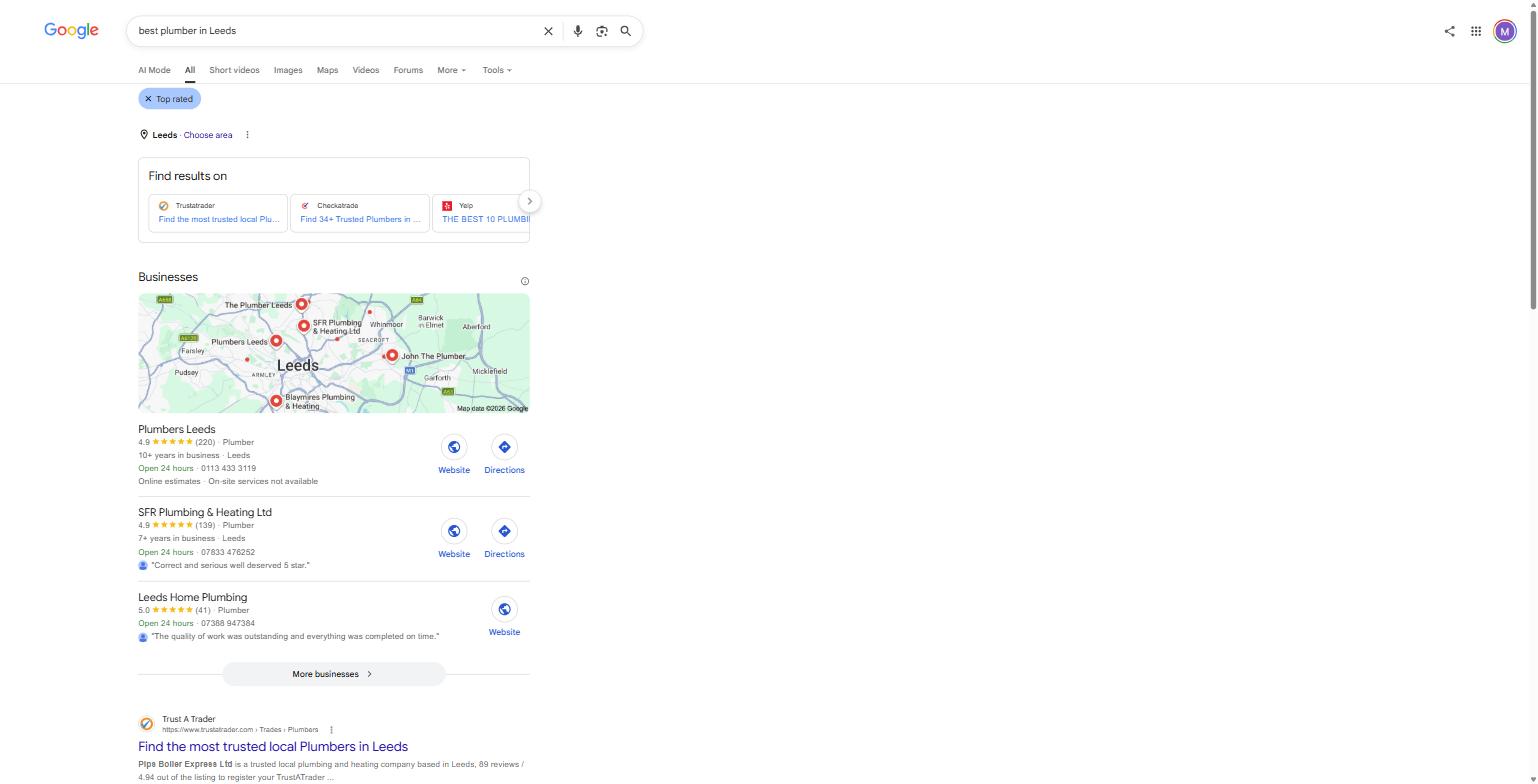Click the Businesses heading

(x=168, y=277)
